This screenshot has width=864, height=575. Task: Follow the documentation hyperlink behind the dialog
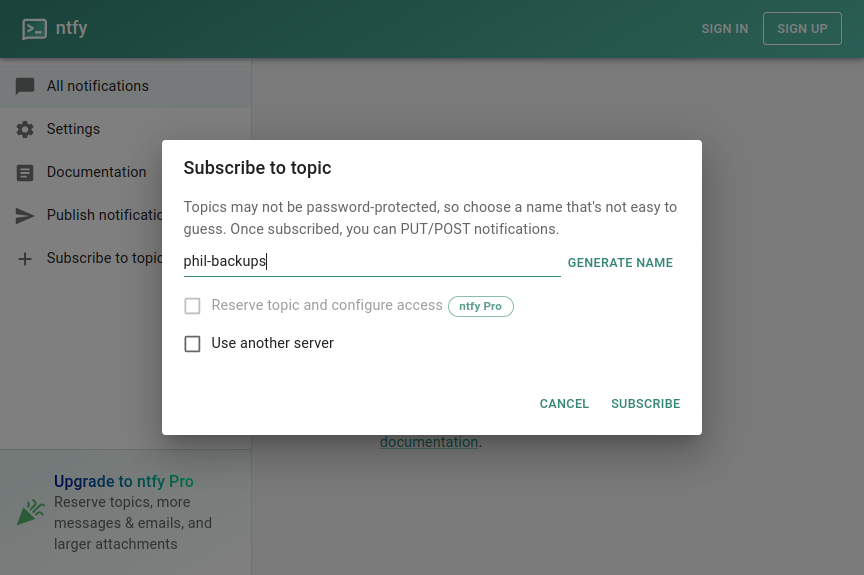tap(429, 442)
